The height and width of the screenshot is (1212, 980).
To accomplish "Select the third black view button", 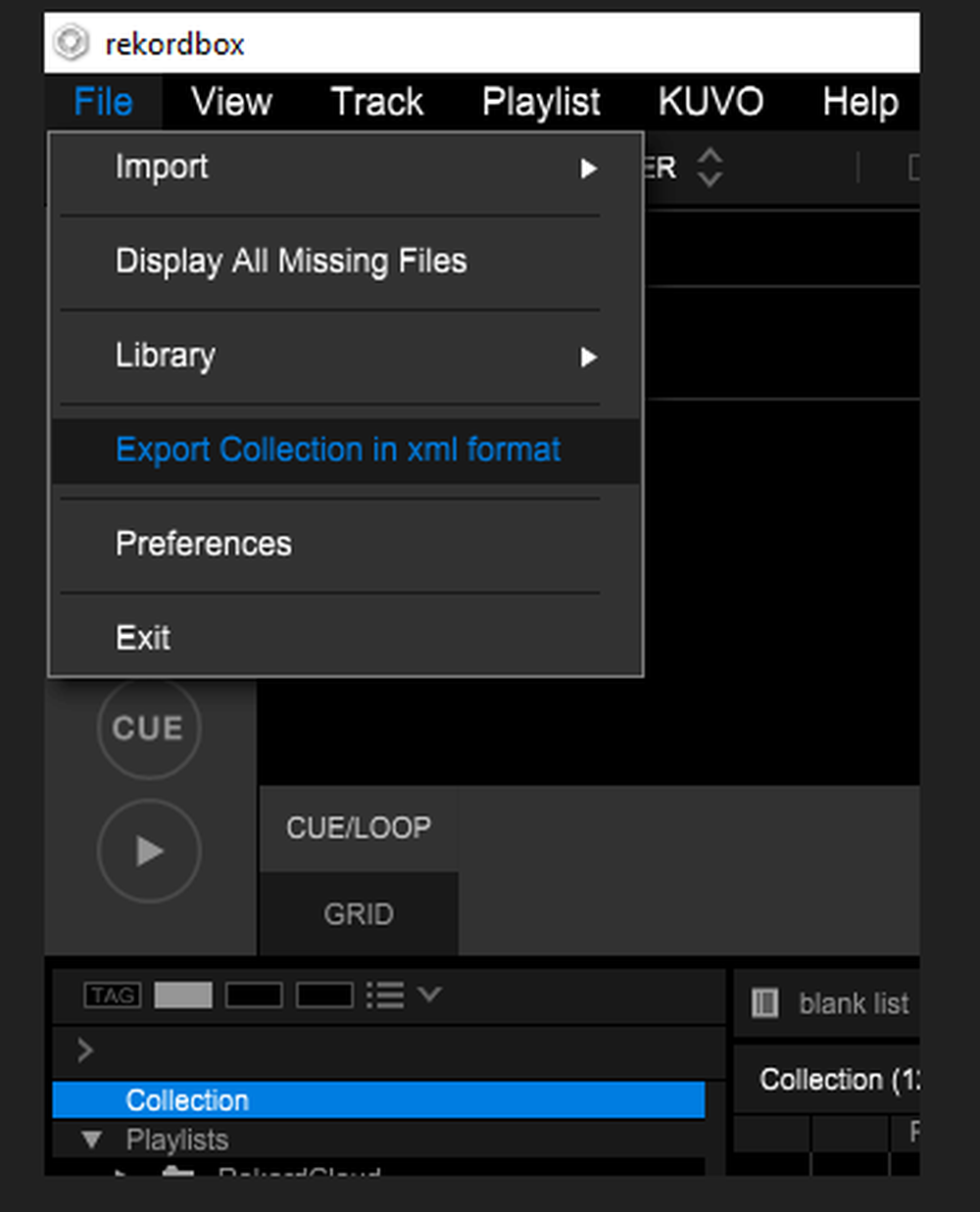I will pos(324,995).
